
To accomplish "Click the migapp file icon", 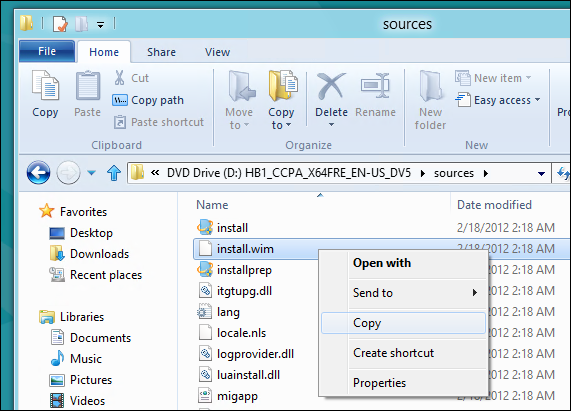I will tap(205, 396).
